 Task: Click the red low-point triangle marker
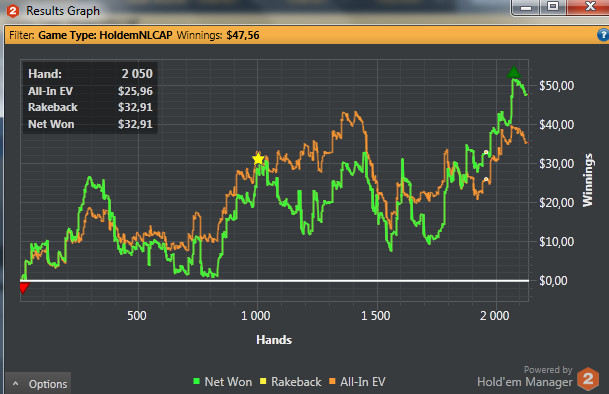pos(24,288)
